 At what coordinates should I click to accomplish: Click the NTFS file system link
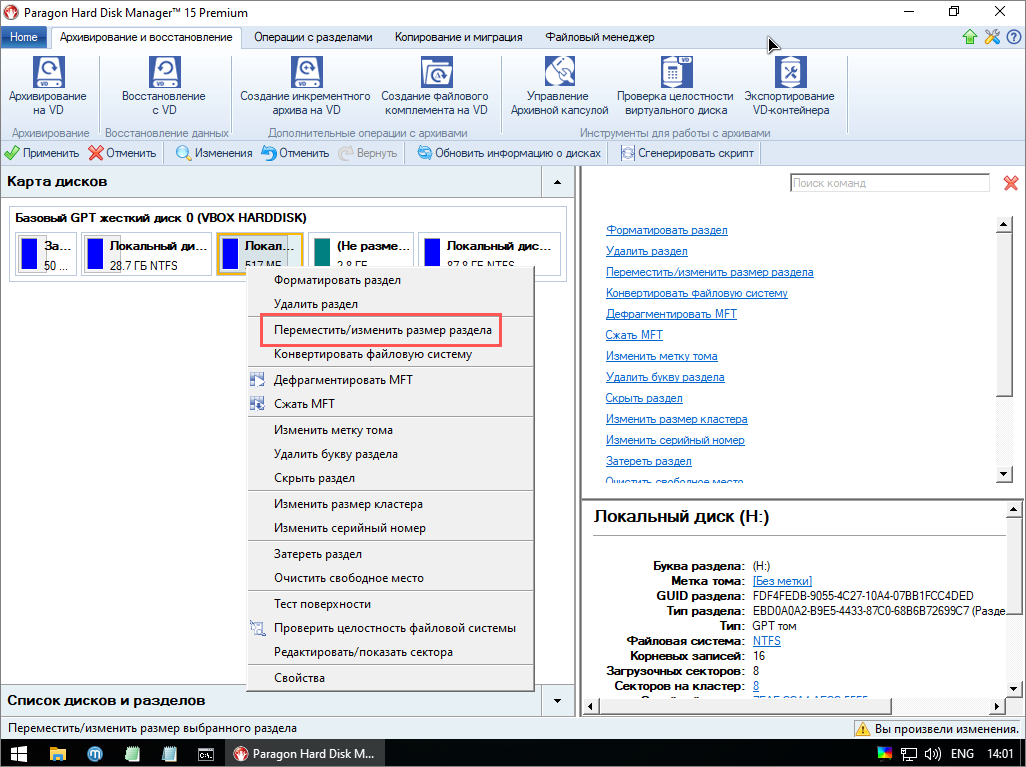pos(766,641)
